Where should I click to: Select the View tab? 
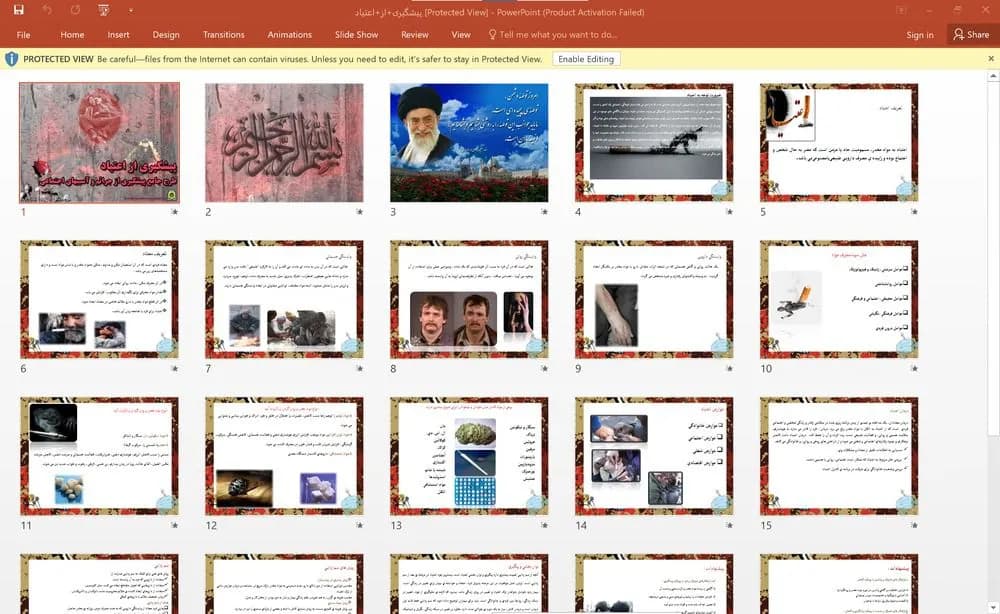(460, 34)
